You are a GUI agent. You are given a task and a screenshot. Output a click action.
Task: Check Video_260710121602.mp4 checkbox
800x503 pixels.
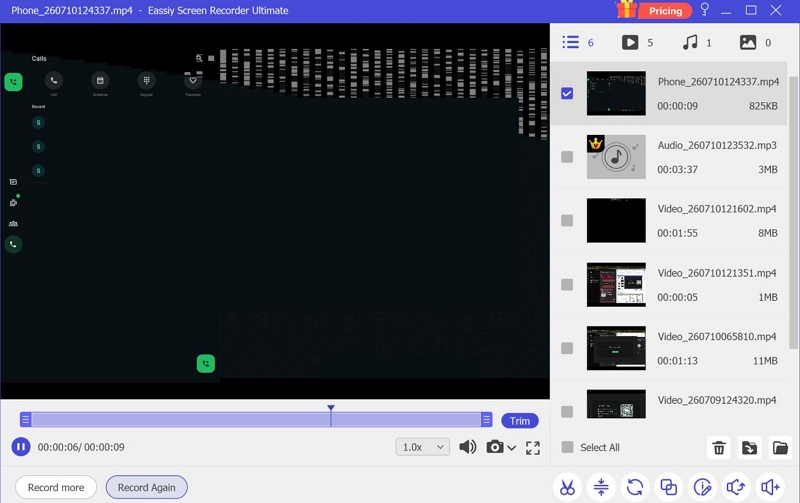pos(567,220)
